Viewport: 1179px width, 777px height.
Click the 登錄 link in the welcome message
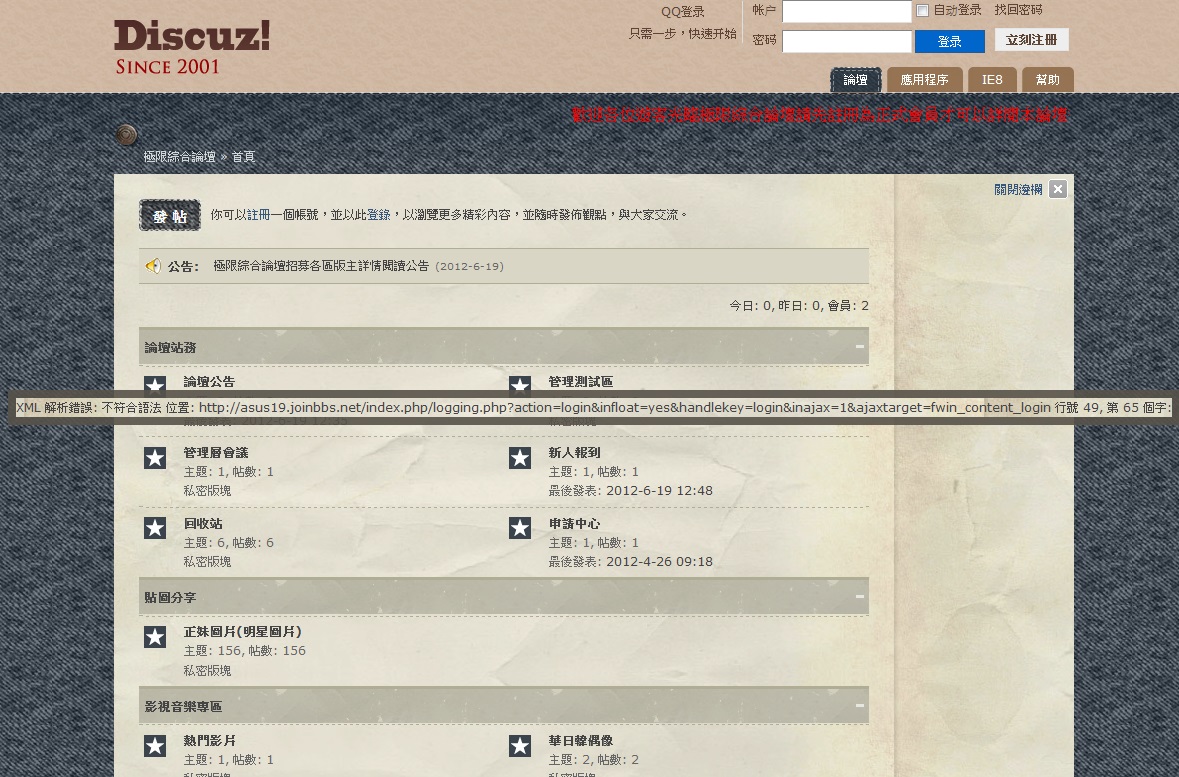[378, 214]
